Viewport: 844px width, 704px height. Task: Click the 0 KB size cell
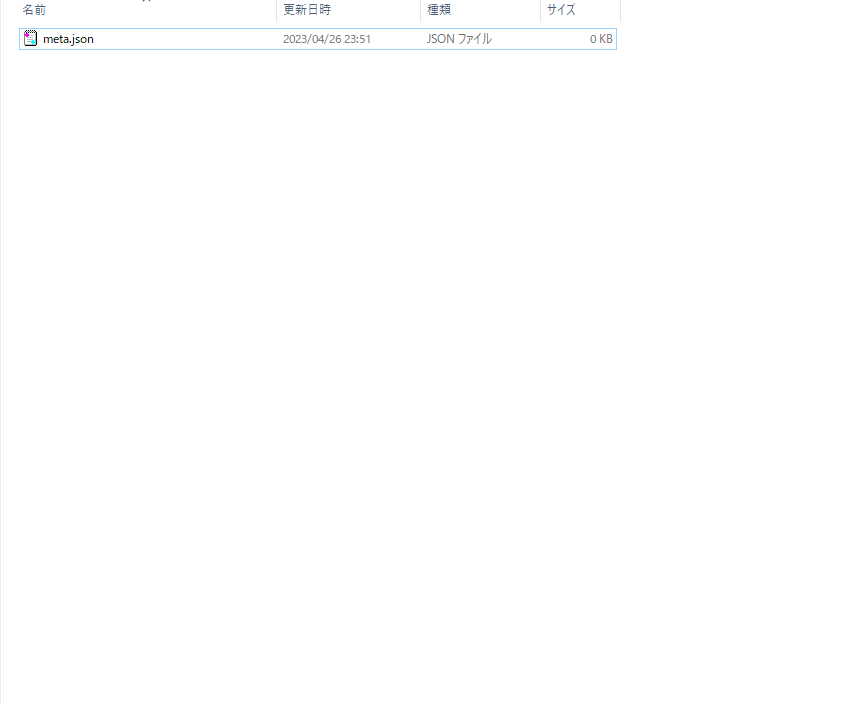[601, 39]
